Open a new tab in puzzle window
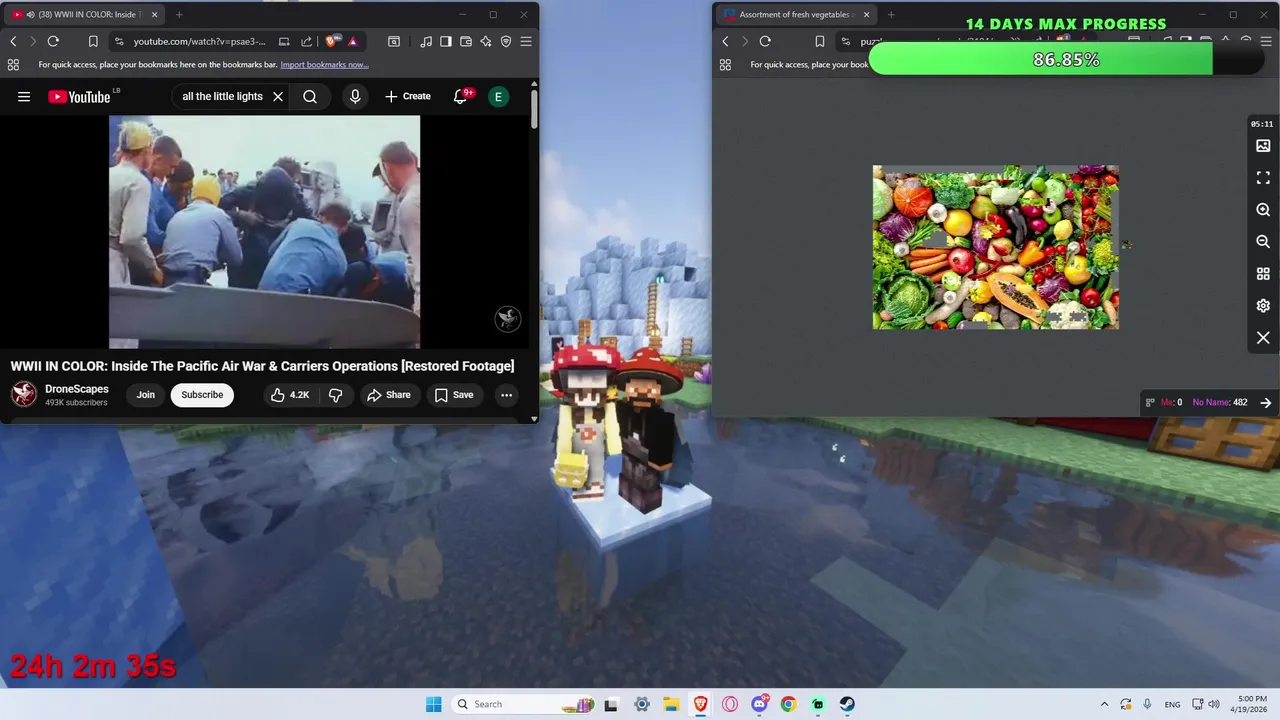The width and height of the screenshot is (1280, 720). pos(891,15)
